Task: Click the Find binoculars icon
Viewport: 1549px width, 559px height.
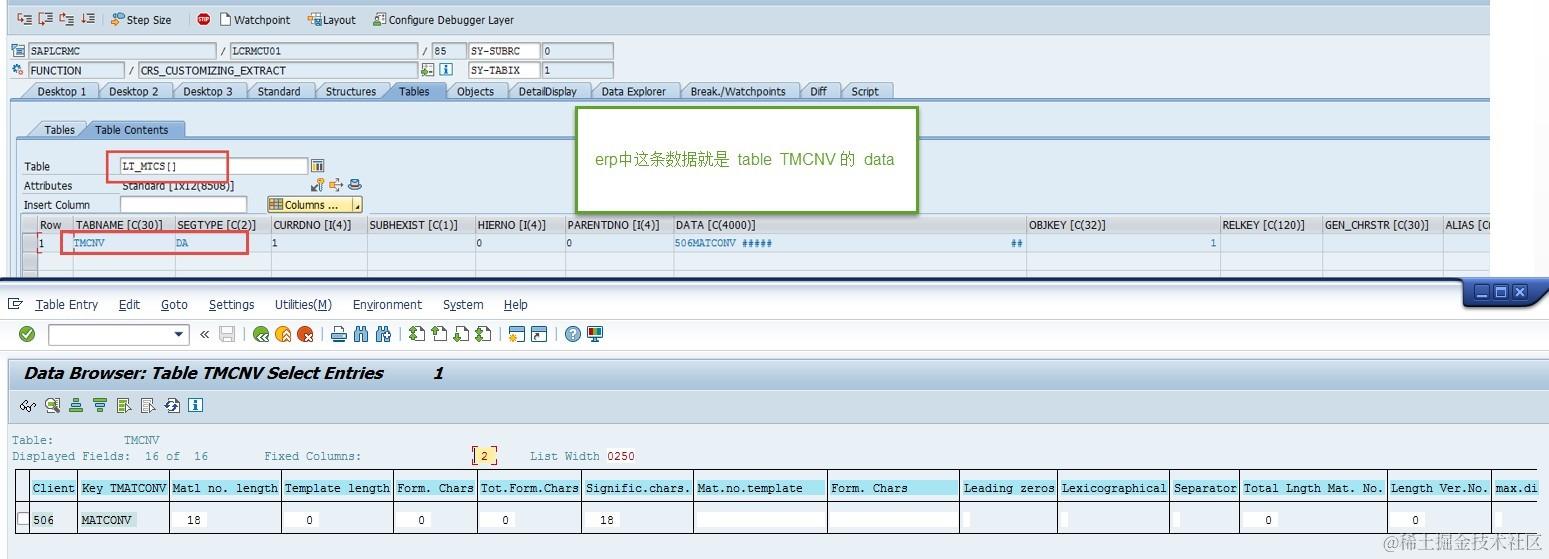Action: [x=361, y=334]
